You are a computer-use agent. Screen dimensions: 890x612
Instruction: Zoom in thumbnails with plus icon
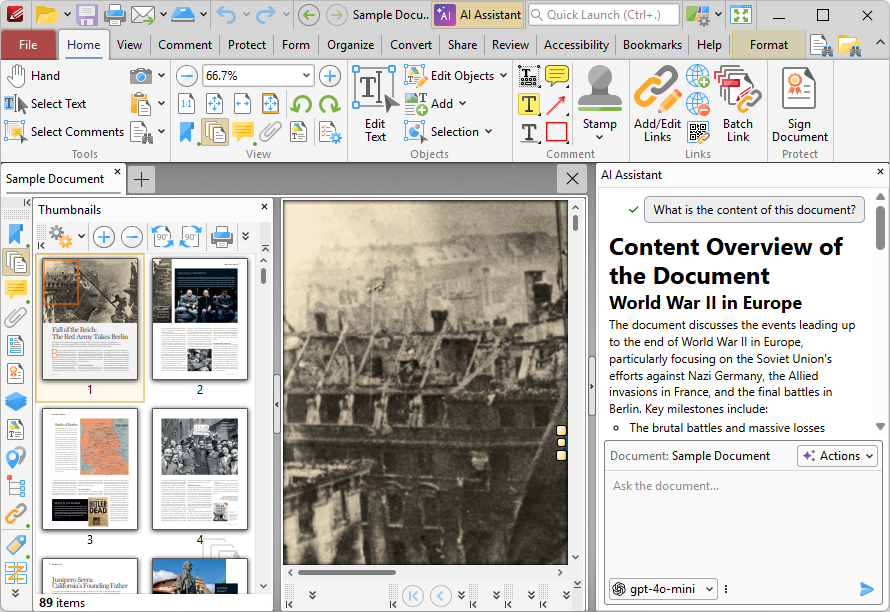pyautogui.click(x=103, y=237)
